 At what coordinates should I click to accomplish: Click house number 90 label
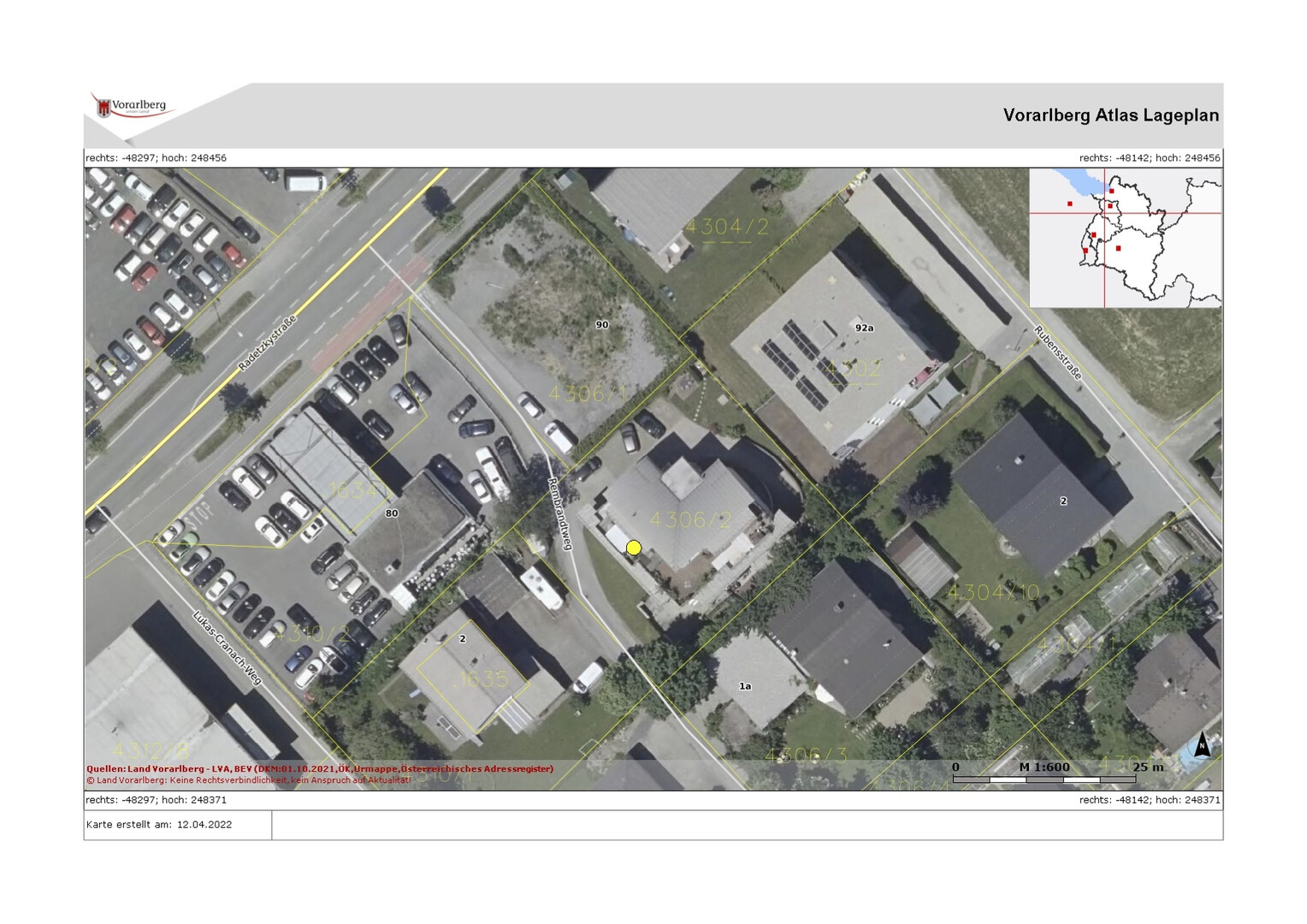click(602, 325)
